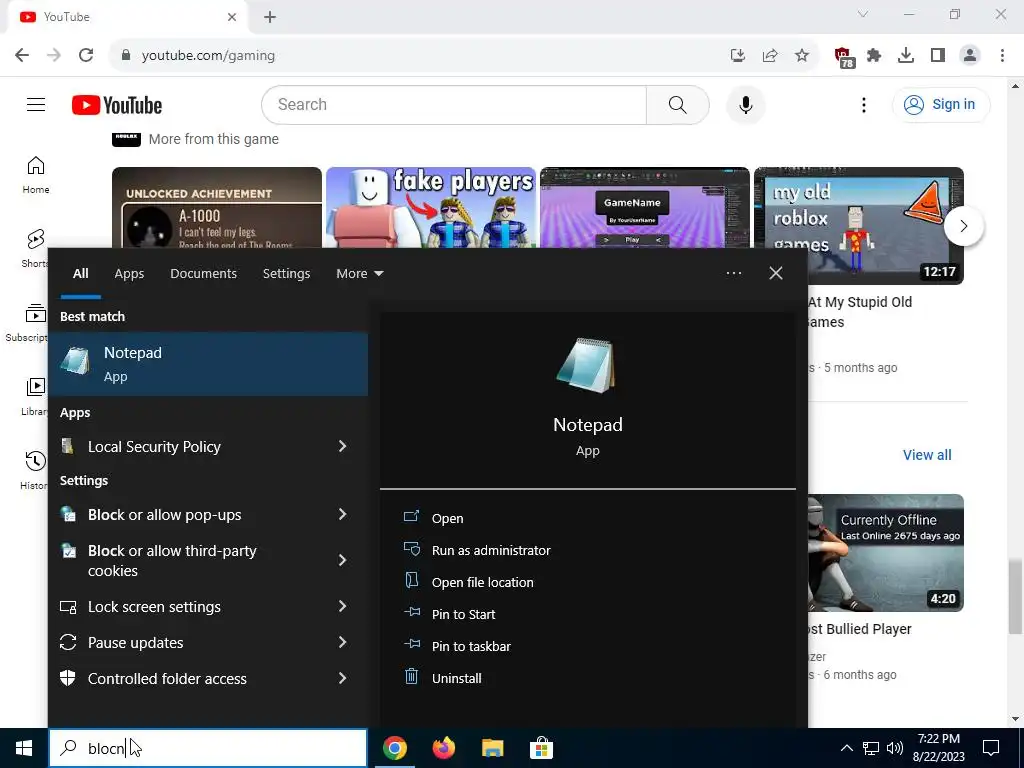Image resolution: width=1024 pixels, height=768 pixels.
Task: Open the fake players video thumbnail
Action: click(x=431, y=208)
